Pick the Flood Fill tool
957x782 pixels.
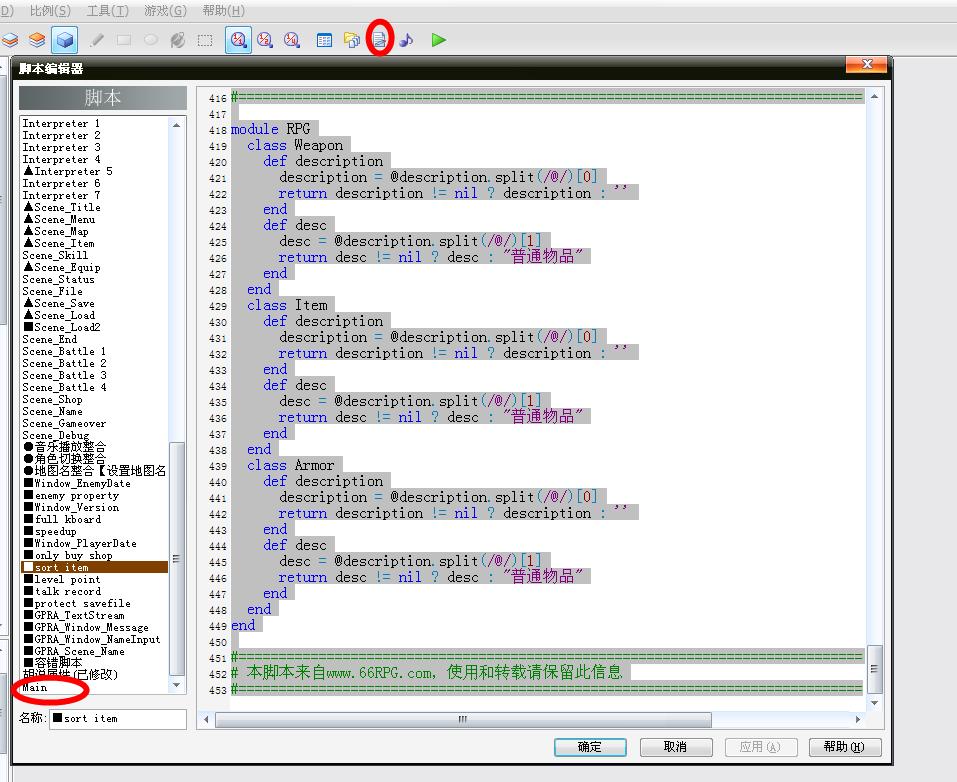point(178,40)
